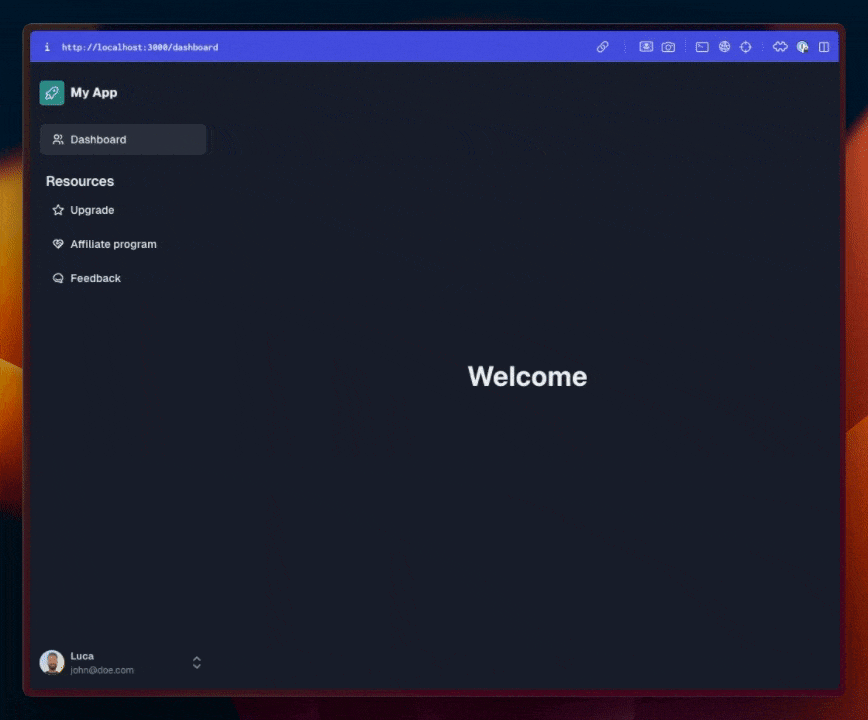Toggle the round theme icon in toolbar
Screen dimensions: 868x720
tap(802, 47)
